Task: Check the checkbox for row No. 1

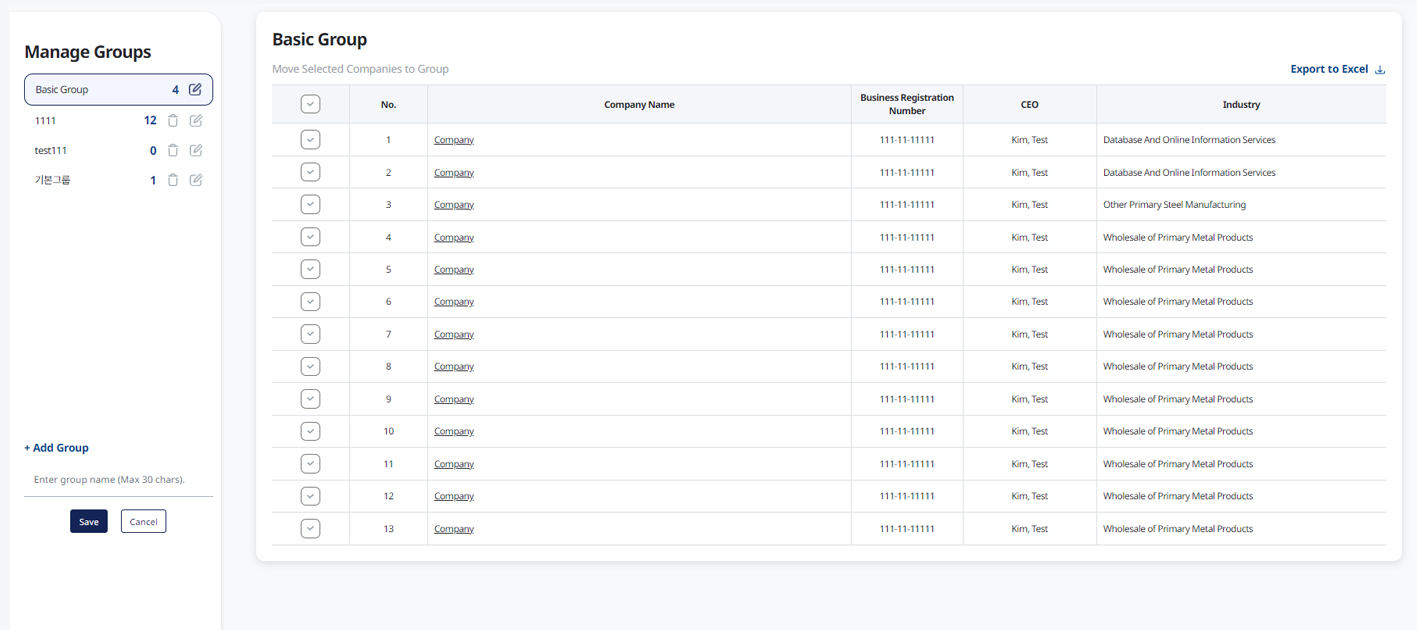Action: (x=310, y=140)
